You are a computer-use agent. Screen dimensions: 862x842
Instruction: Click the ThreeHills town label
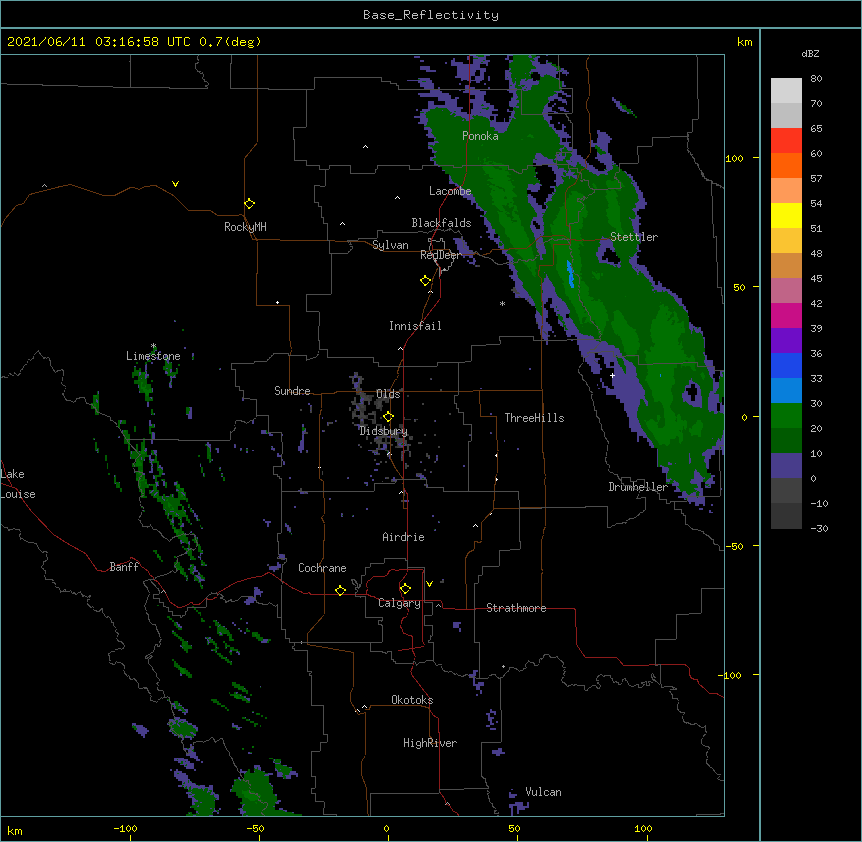(534, 418)
